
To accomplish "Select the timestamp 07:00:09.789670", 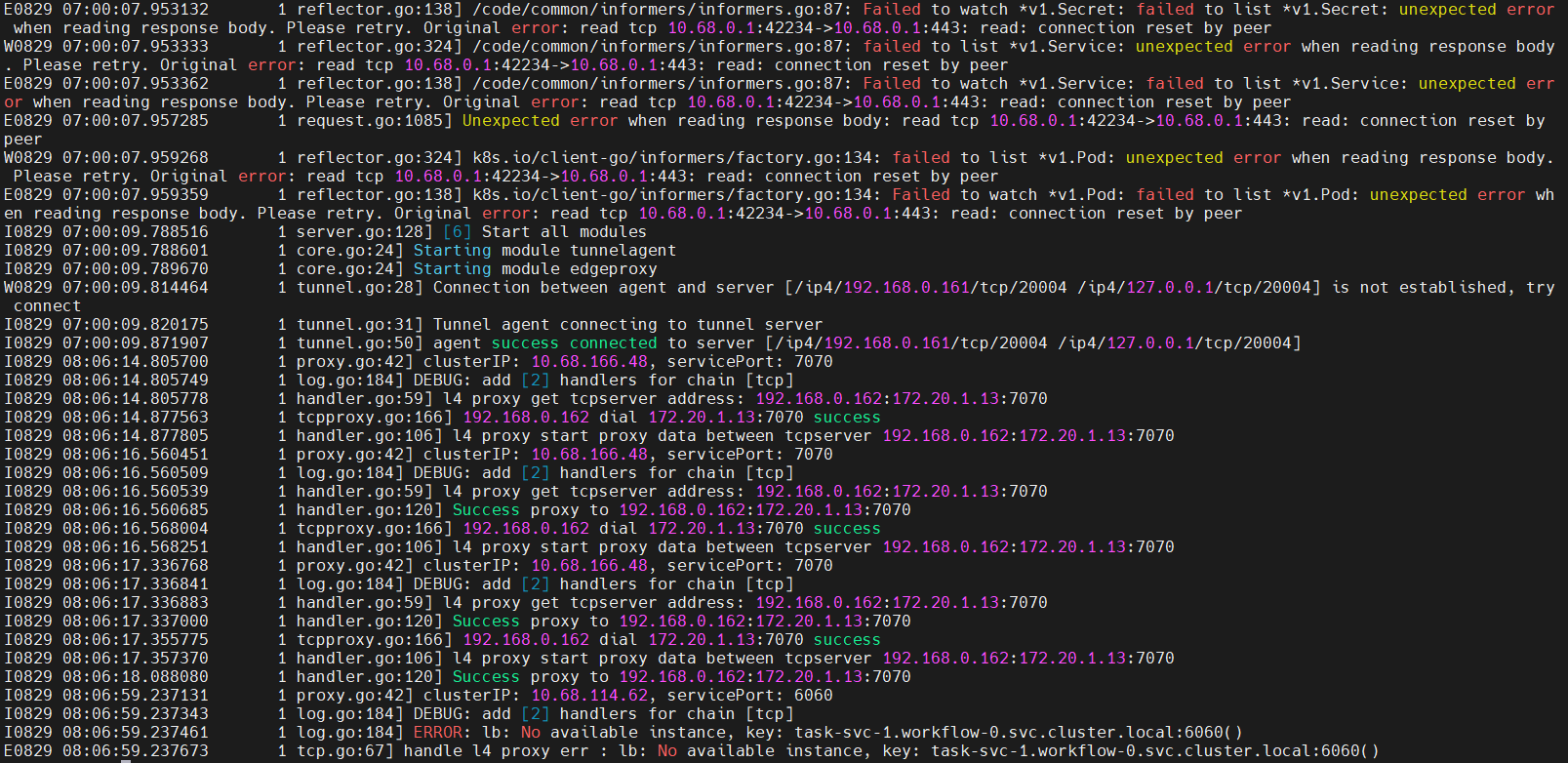I will click(x=136, y=269).
